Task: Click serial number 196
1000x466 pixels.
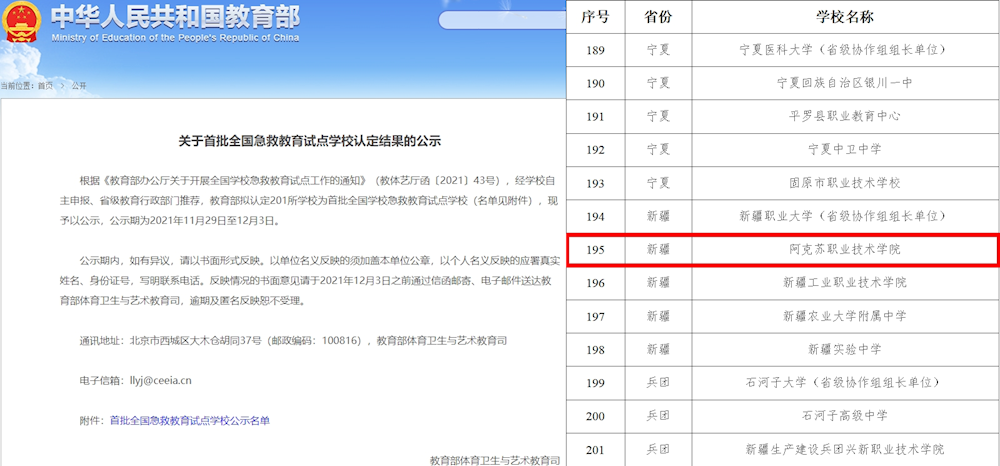Action: pyautogui.click(x=594, y=282)
